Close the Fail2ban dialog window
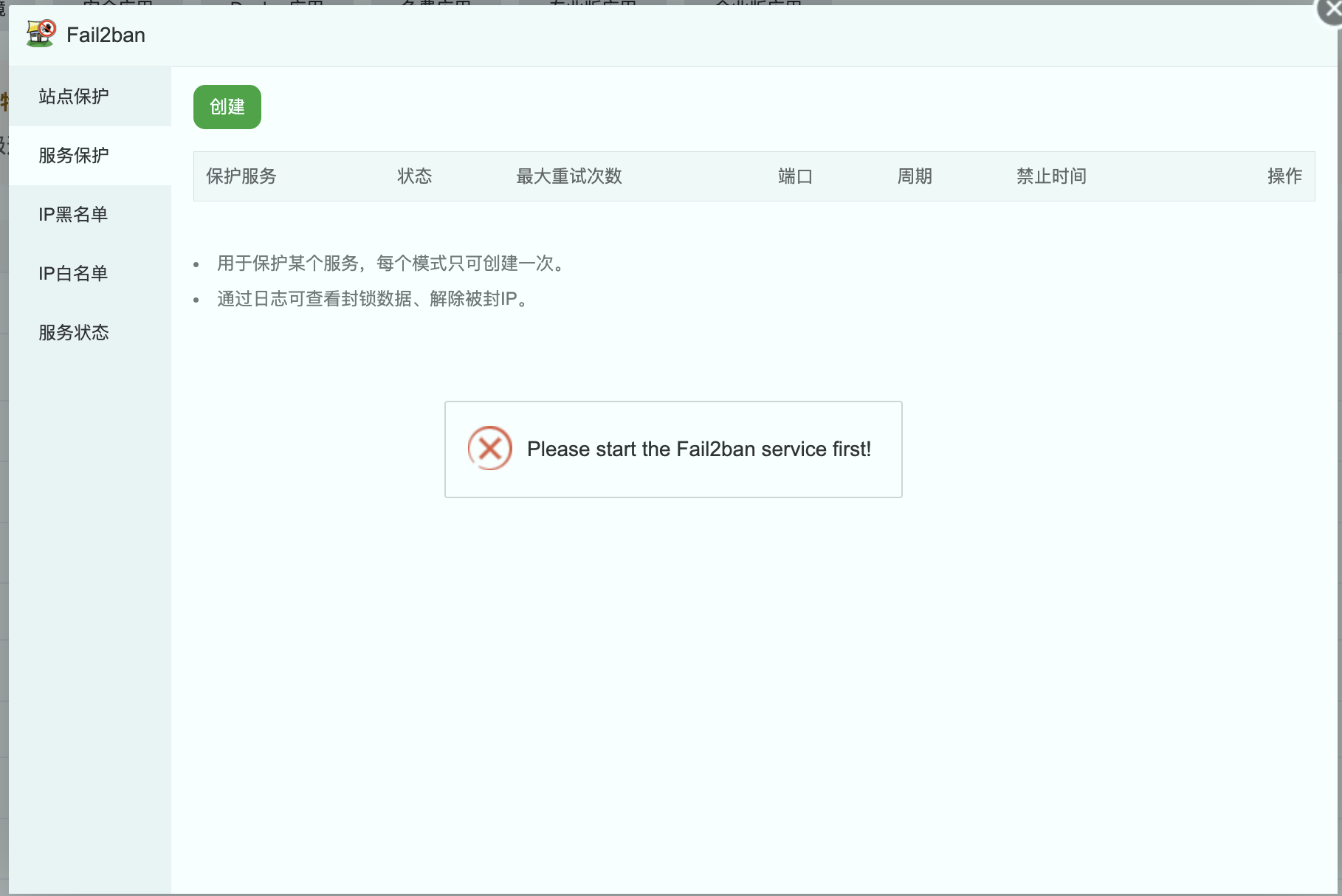The image size is (1342, 896). click(1330, 10)
